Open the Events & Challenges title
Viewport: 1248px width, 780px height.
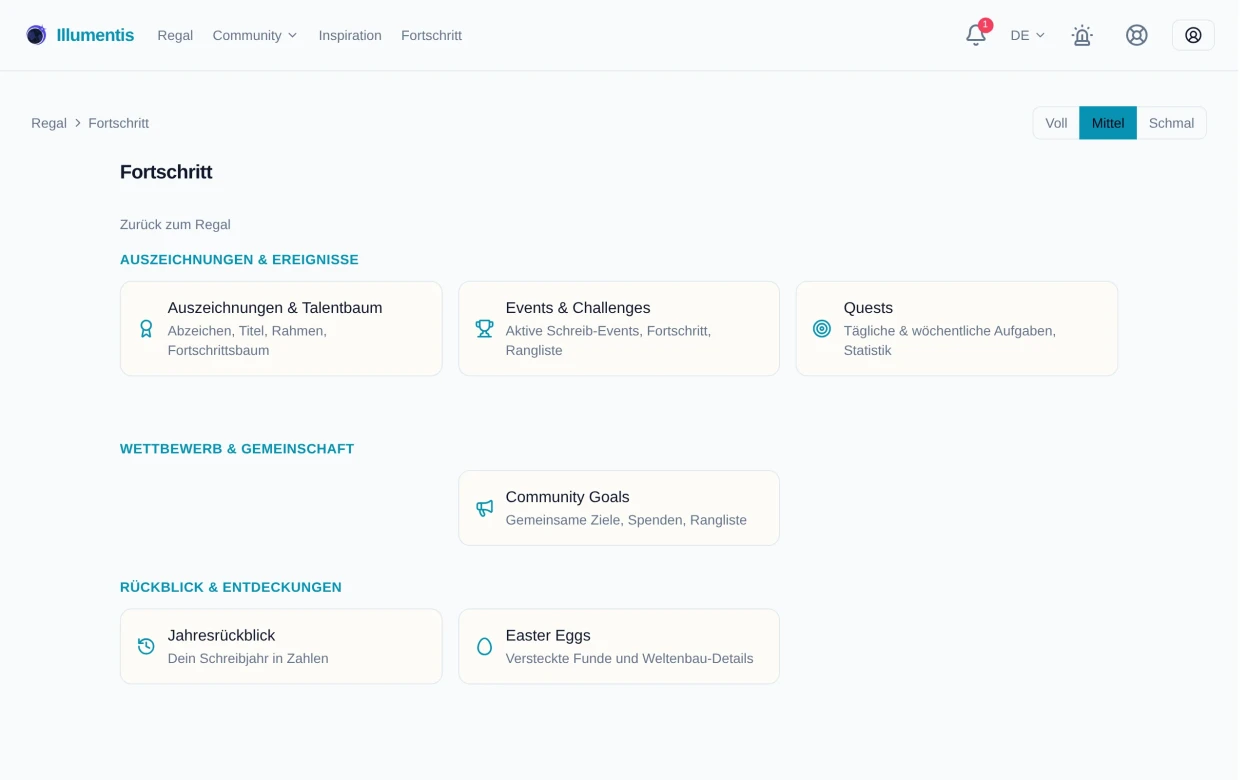[x=578, y=308]
